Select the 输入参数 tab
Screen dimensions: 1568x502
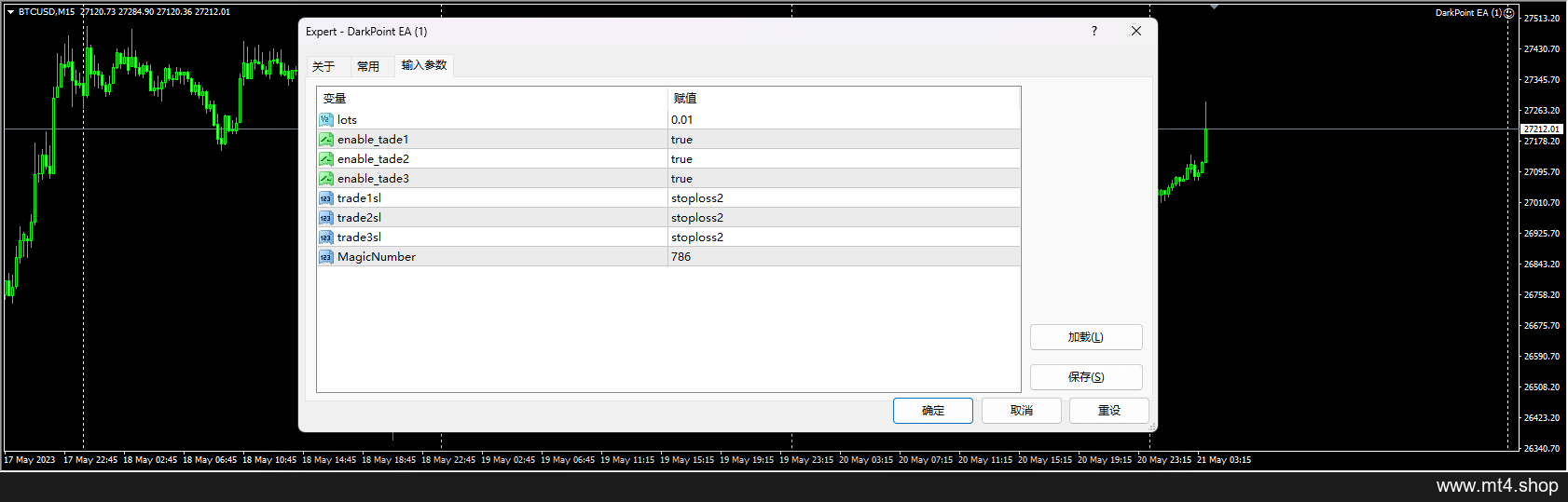(424, 65)
